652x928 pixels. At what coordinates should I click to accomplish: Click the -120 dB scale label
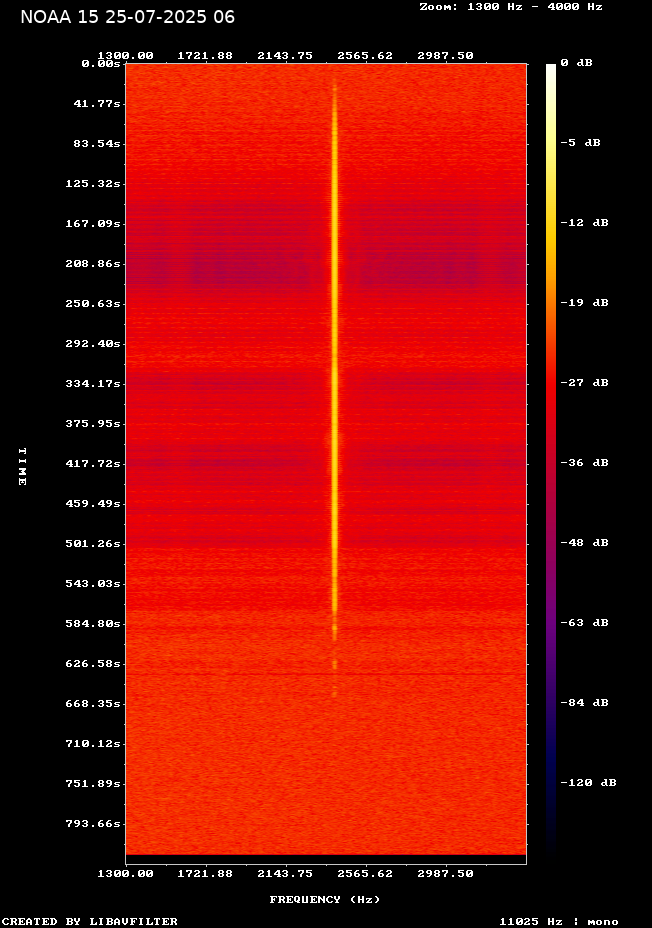[589, 782]
